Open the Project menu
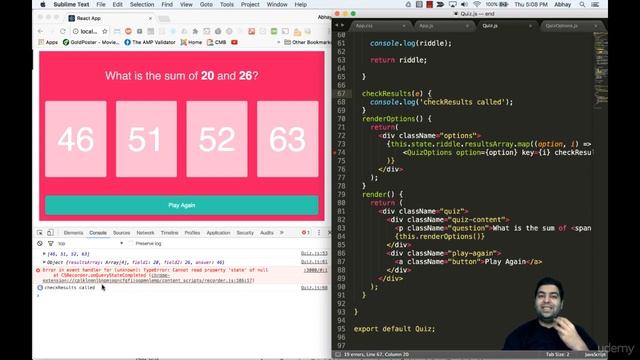Viewport: 640px width, 360px height. 250,4
